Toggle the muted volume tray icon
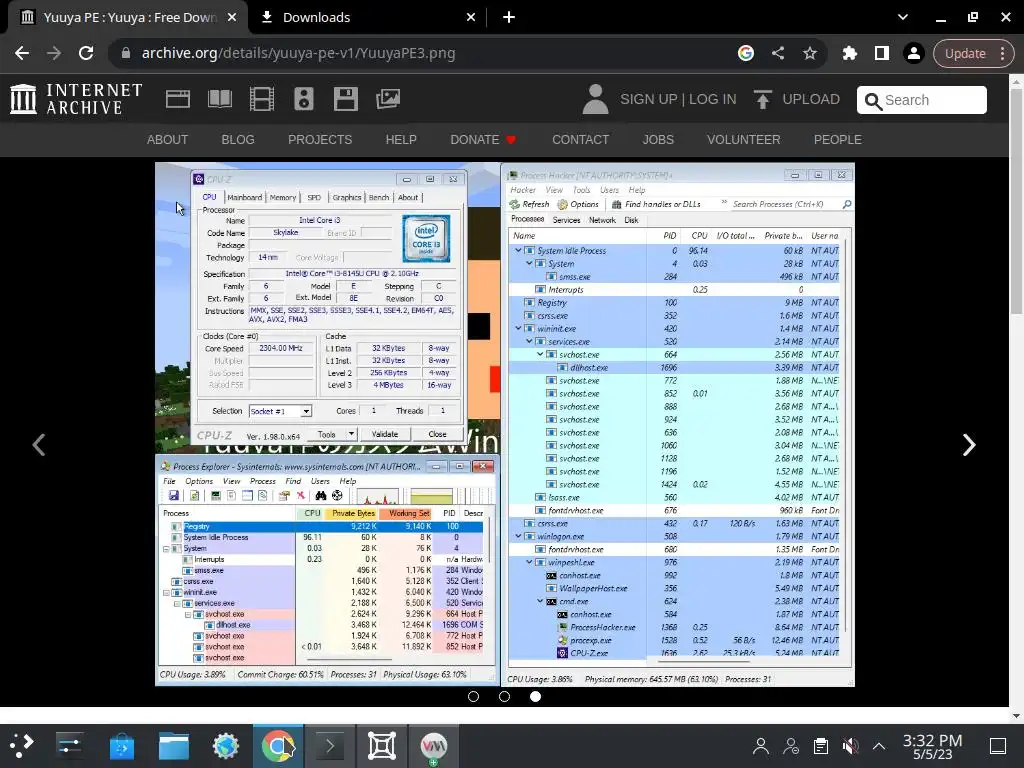Image resolution: width=1024 pixels, height=768 pixels. (x=850, y=745)
